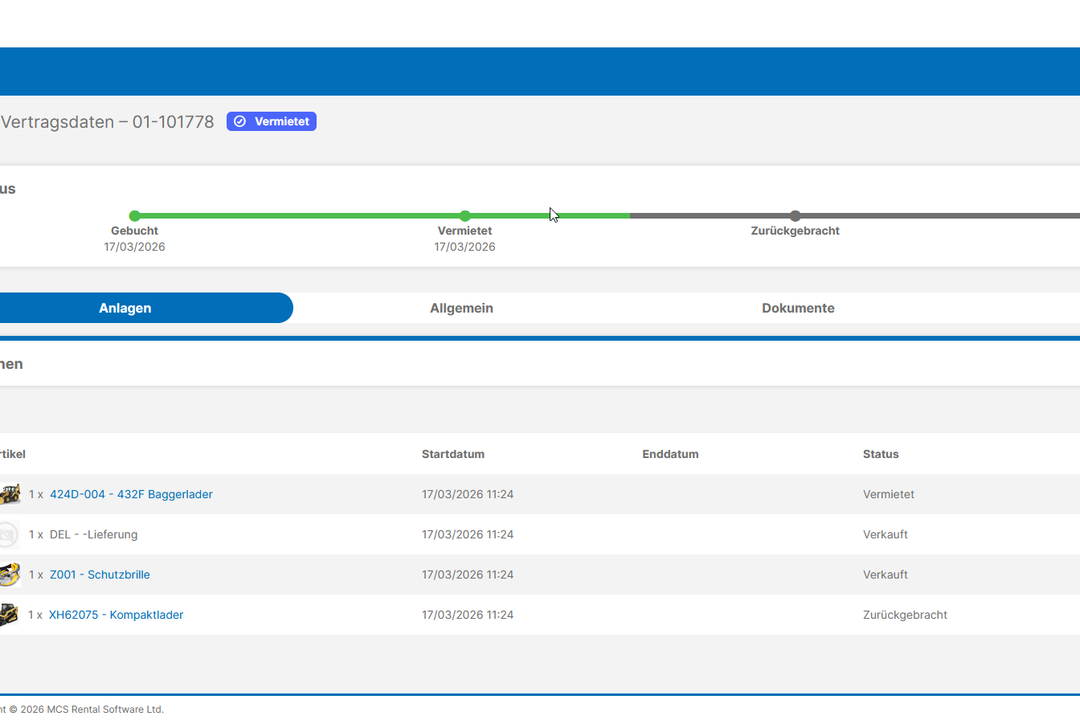Click the Startdatum column header
This screenshot has height=720, width=1080.
453,454
